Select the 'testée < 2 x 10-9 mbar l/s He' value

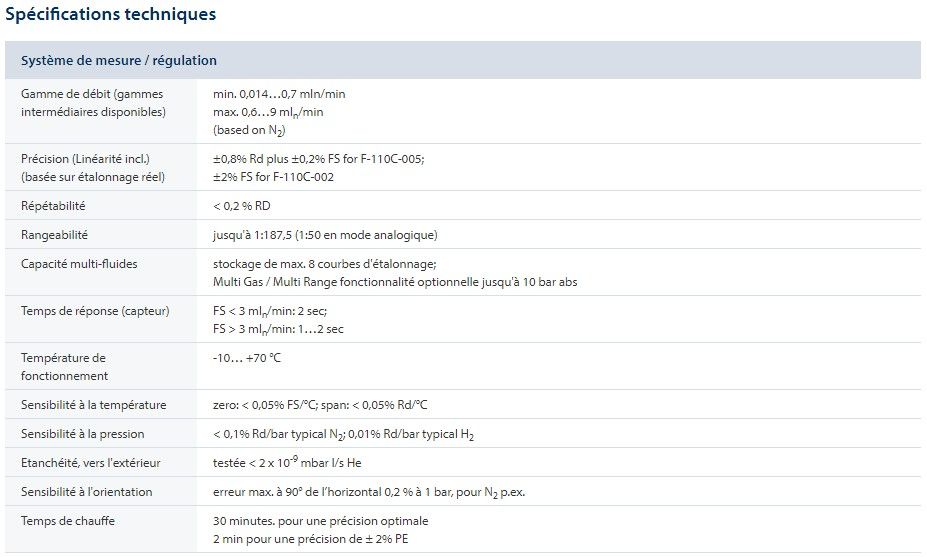pos(287,462)
